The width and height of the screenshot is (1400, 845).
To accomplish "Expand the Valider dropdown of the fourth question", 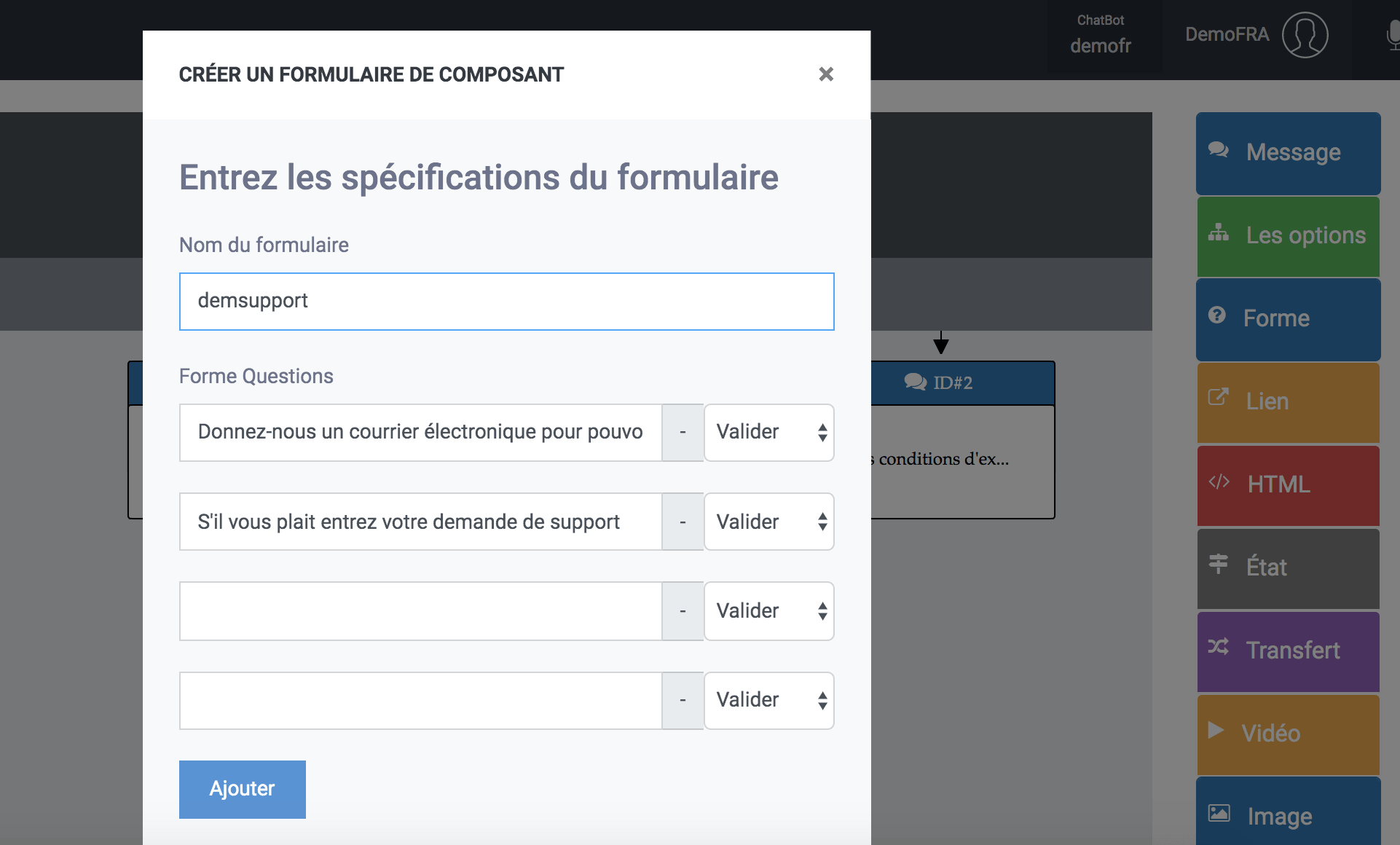I will coord(769,701).
